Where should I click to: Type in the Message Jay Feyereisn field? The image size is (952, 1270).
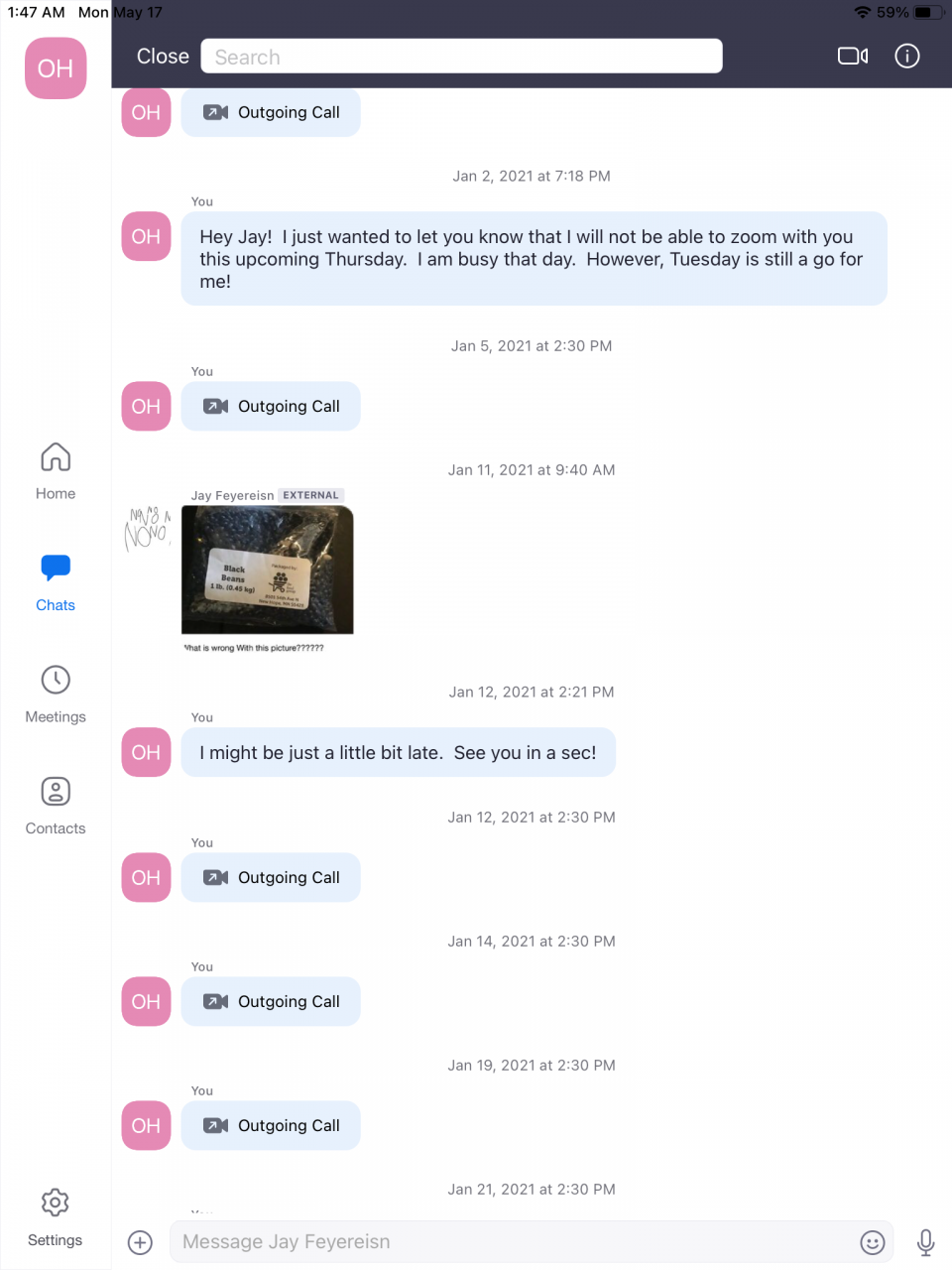(516, 1242)
